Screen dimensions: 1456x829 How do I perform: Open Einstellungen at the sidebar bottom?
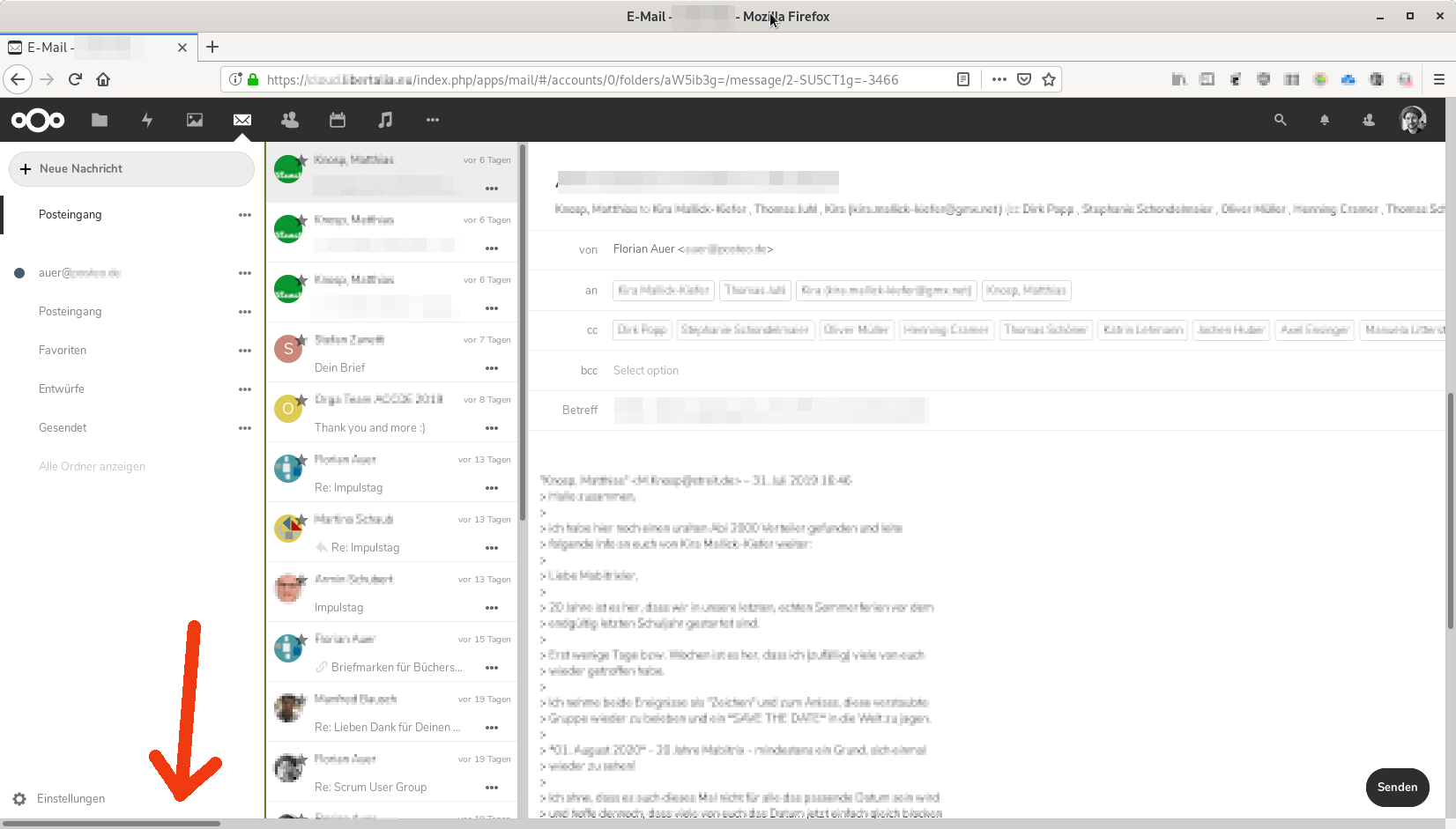pyautogui.click(x=71, y=799)
